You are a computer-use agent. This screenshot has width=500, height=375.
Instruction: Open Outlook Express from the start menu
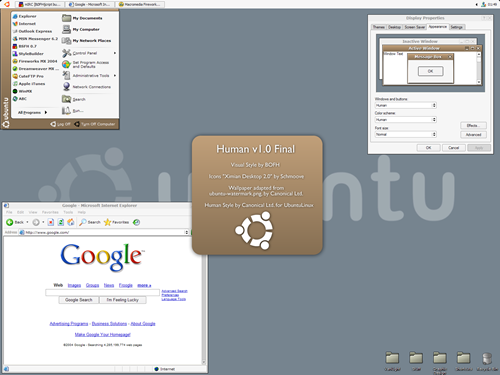[32, 31]
